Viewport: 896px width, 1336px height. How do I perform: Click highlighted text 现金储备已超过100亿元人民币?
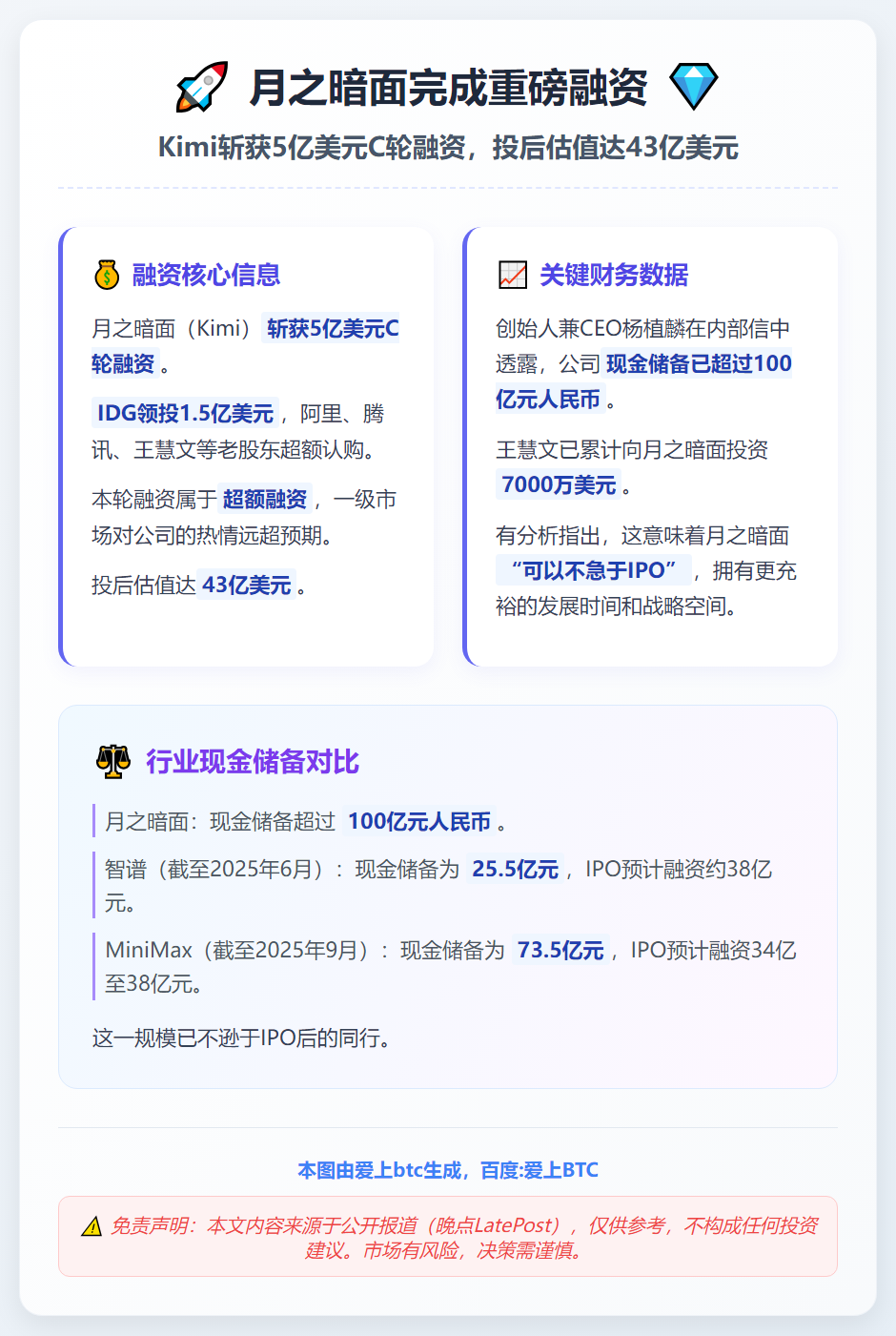pyautogui.click(x=643, y=381)
